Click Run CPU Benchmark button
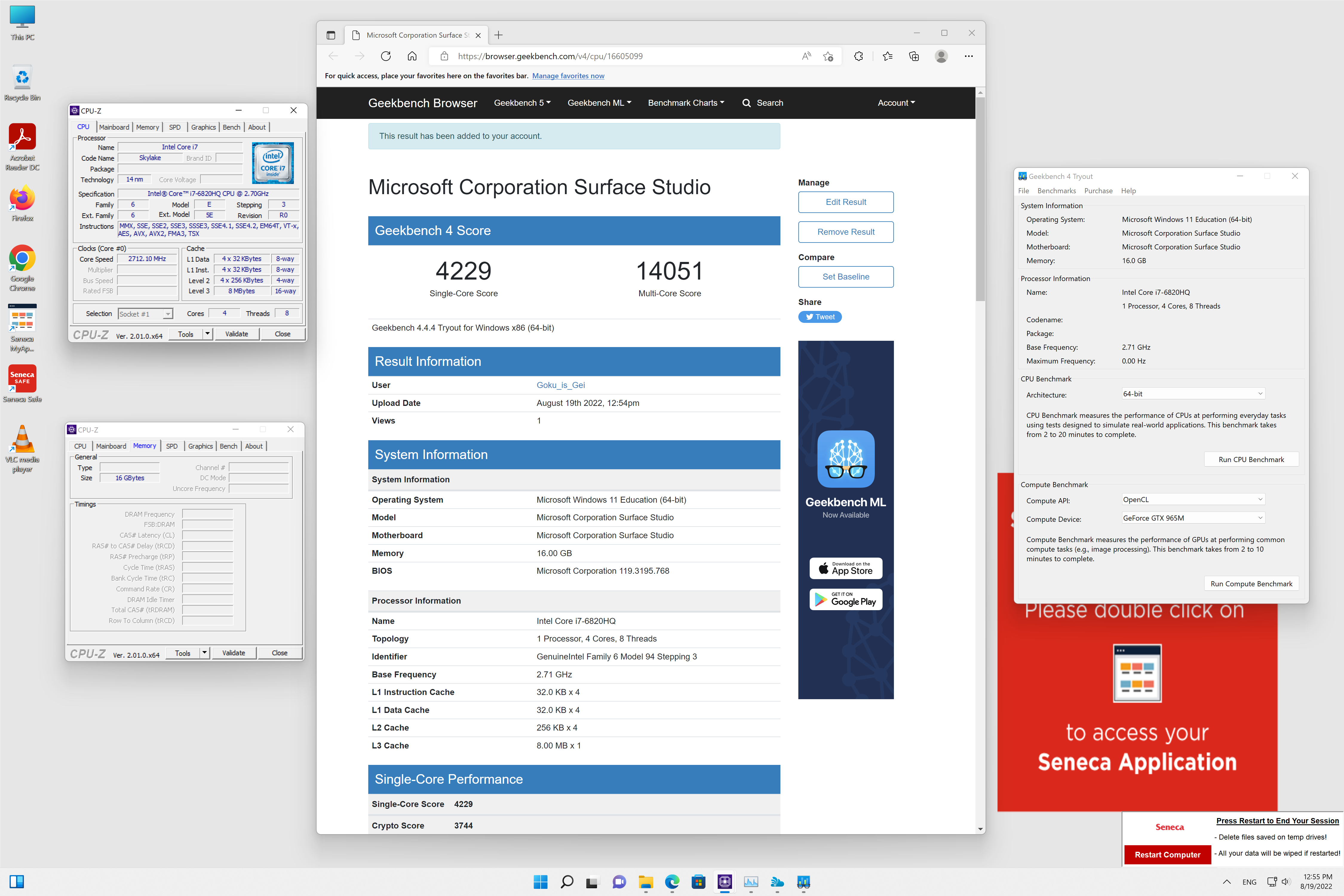This screenshot has width=1344, height=896. [1251, 459]
